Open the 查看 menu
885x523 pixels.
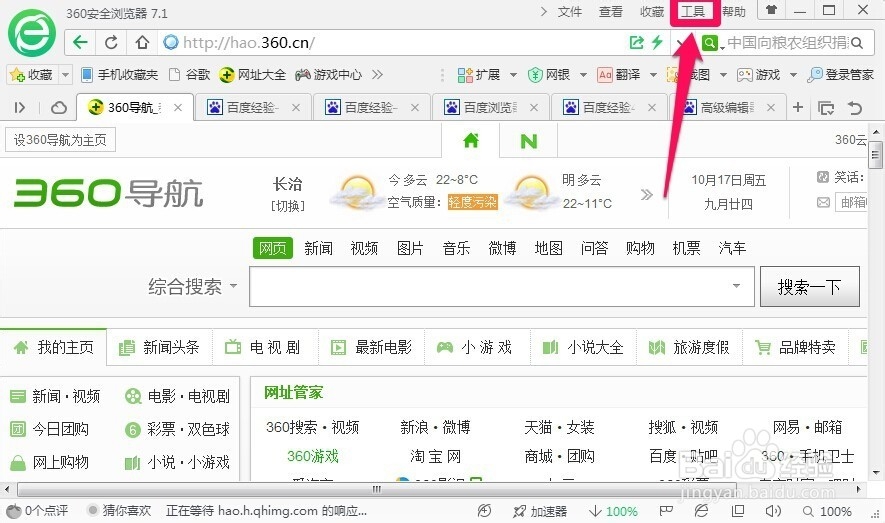pyautogui.click(x=610, y=11)
